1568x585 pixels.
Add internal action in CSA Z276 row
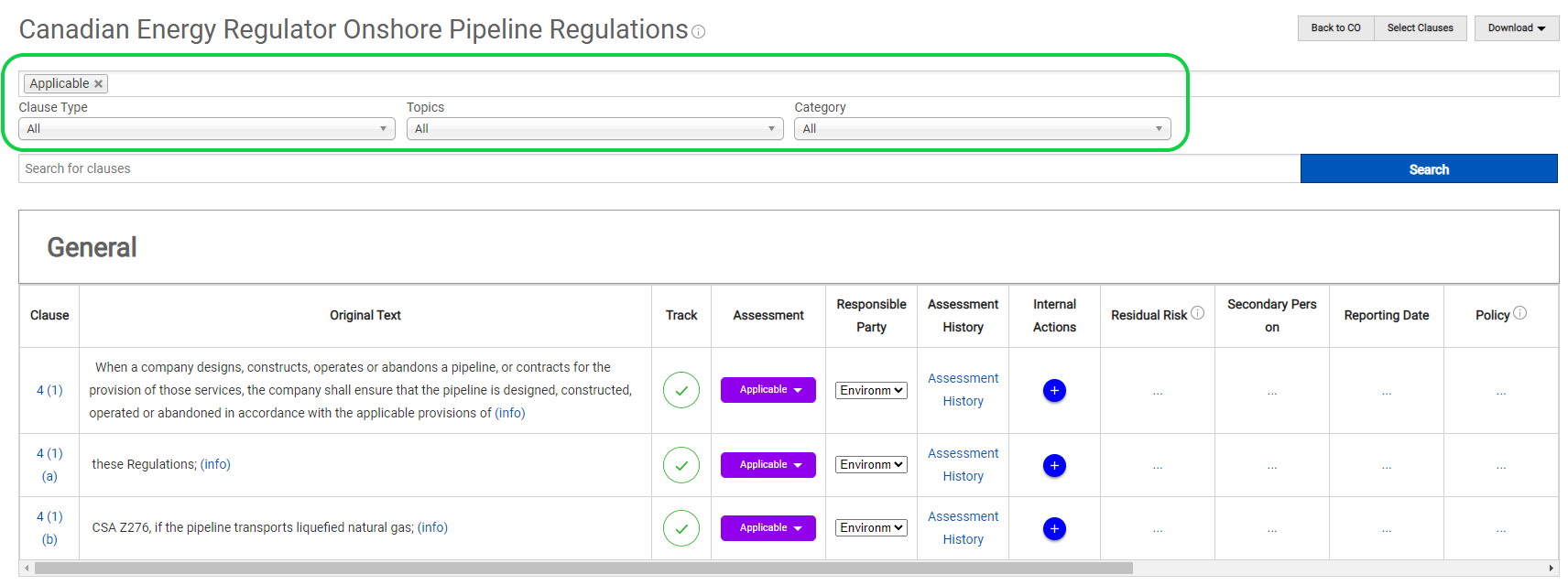[x=1054, y=529]
